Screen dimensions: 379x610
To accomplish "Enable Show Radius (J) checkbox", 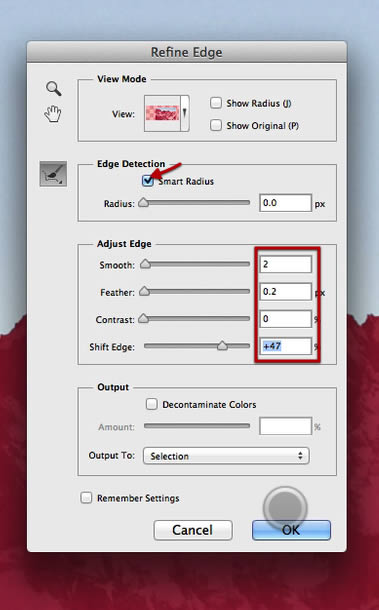I will [216, 103].
